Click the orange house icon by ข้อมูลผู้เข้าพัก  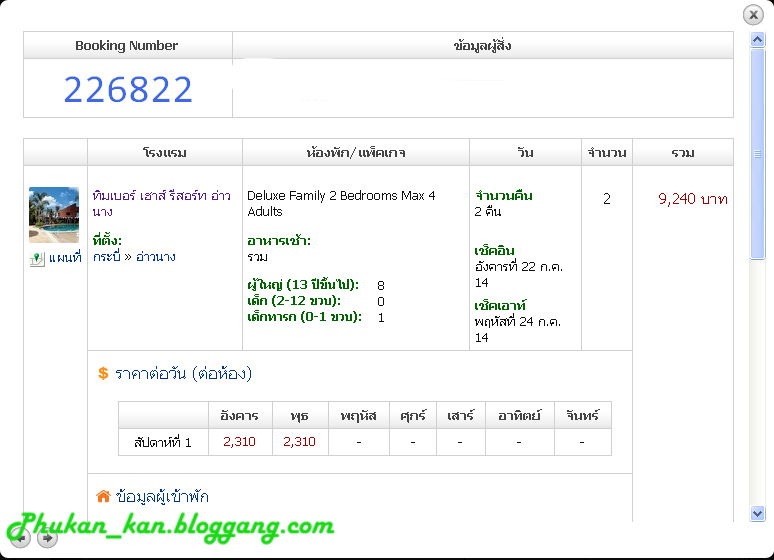click(x=103, y=496)
